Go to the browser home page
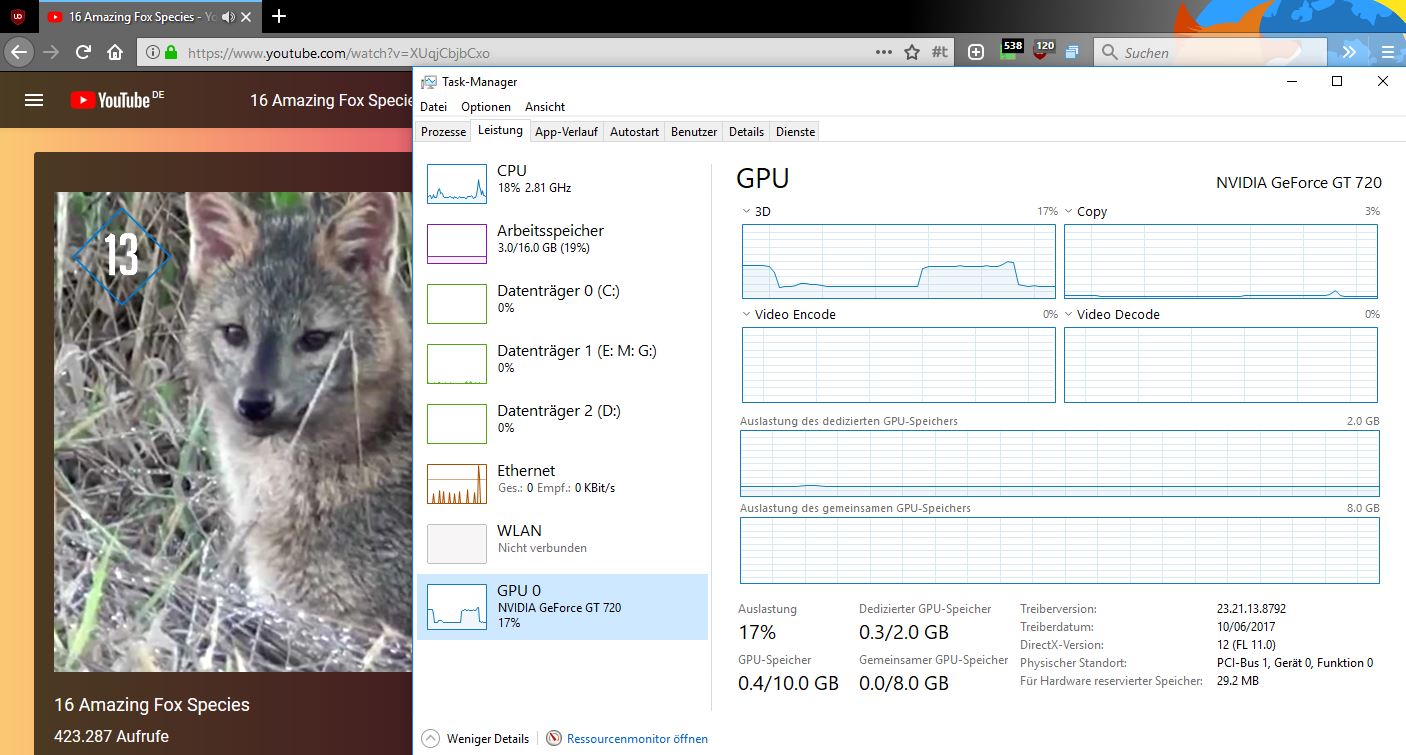Image resolution: width=1406 pixels, height=755 pixels. (115, 52)
